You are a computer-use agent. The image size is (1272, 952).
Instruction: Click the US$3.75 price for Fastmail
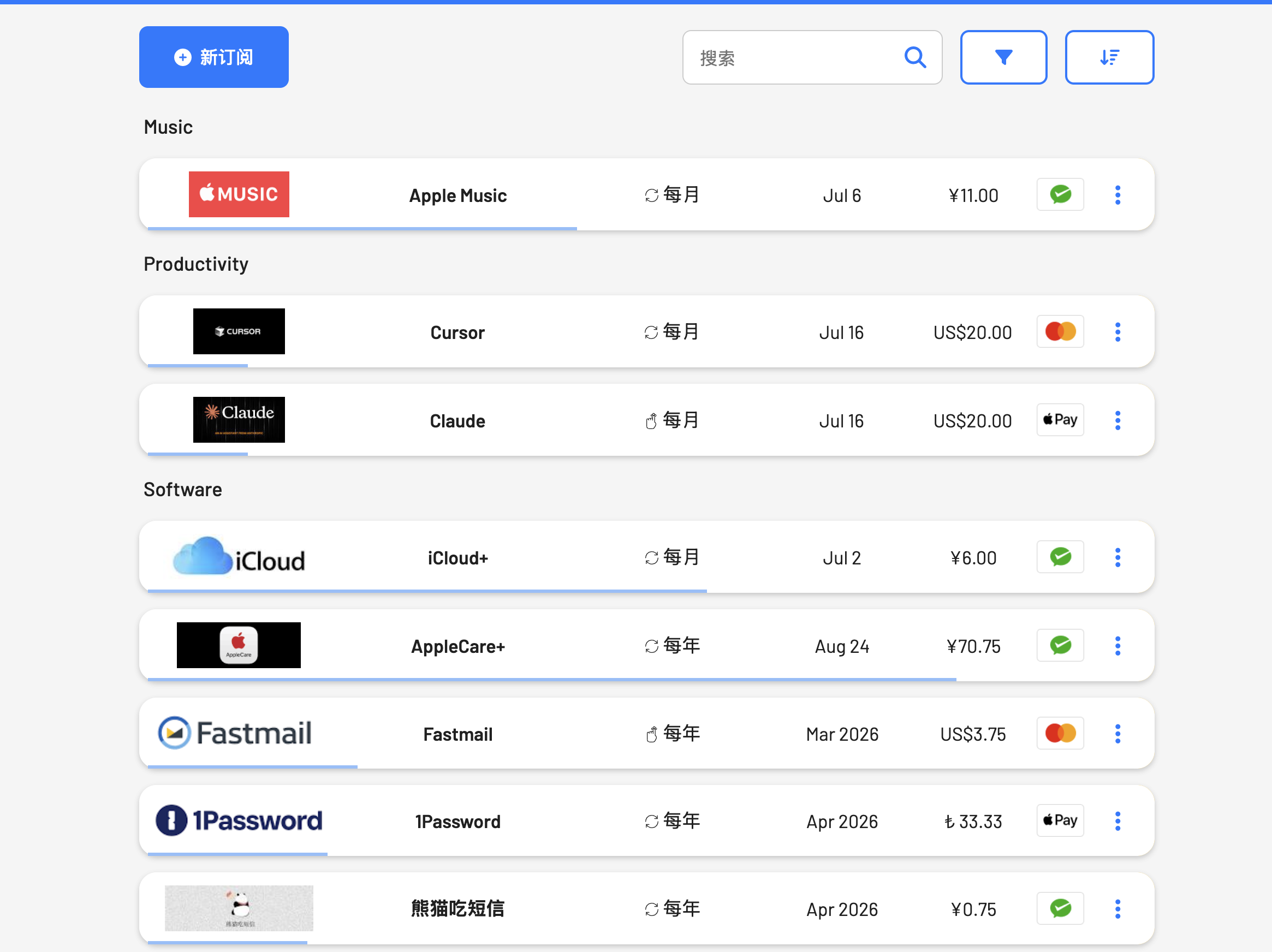click(x=973, y=734)
